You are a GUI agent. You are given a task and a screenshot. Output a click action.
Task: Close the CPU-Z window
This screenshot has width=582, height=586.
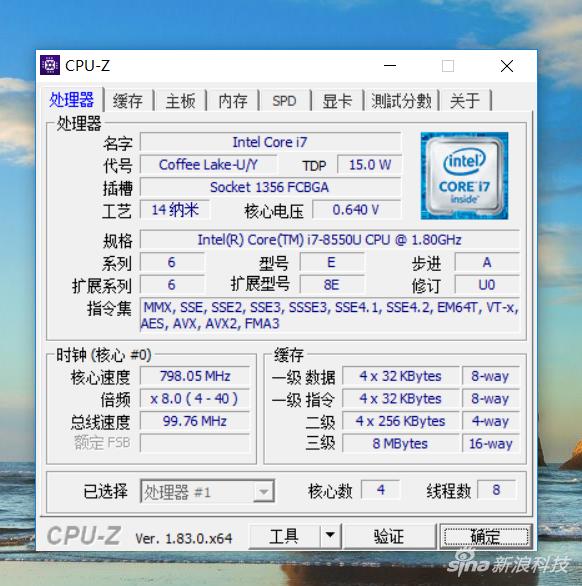click(x=507, y=66)
